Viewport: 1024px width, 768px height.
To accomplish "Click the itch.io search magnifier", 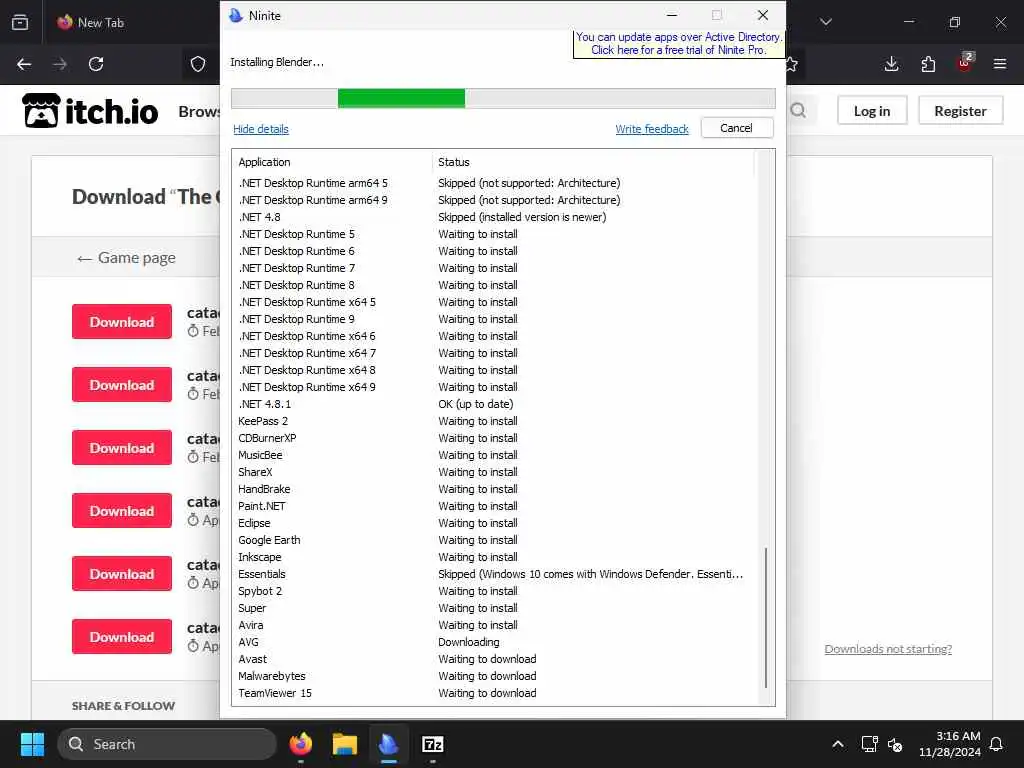I will tap(798, 111).
